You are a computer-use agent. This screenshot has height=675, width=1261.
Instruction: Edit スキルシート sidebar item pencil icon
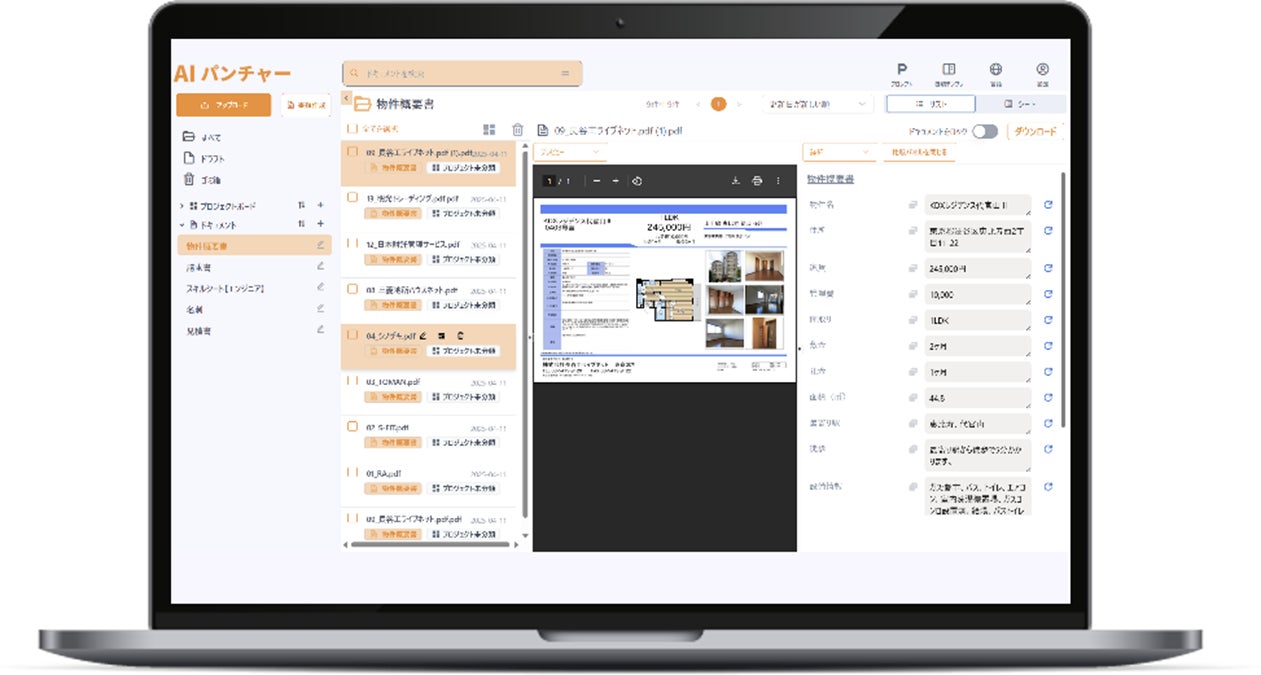(320, 288)
